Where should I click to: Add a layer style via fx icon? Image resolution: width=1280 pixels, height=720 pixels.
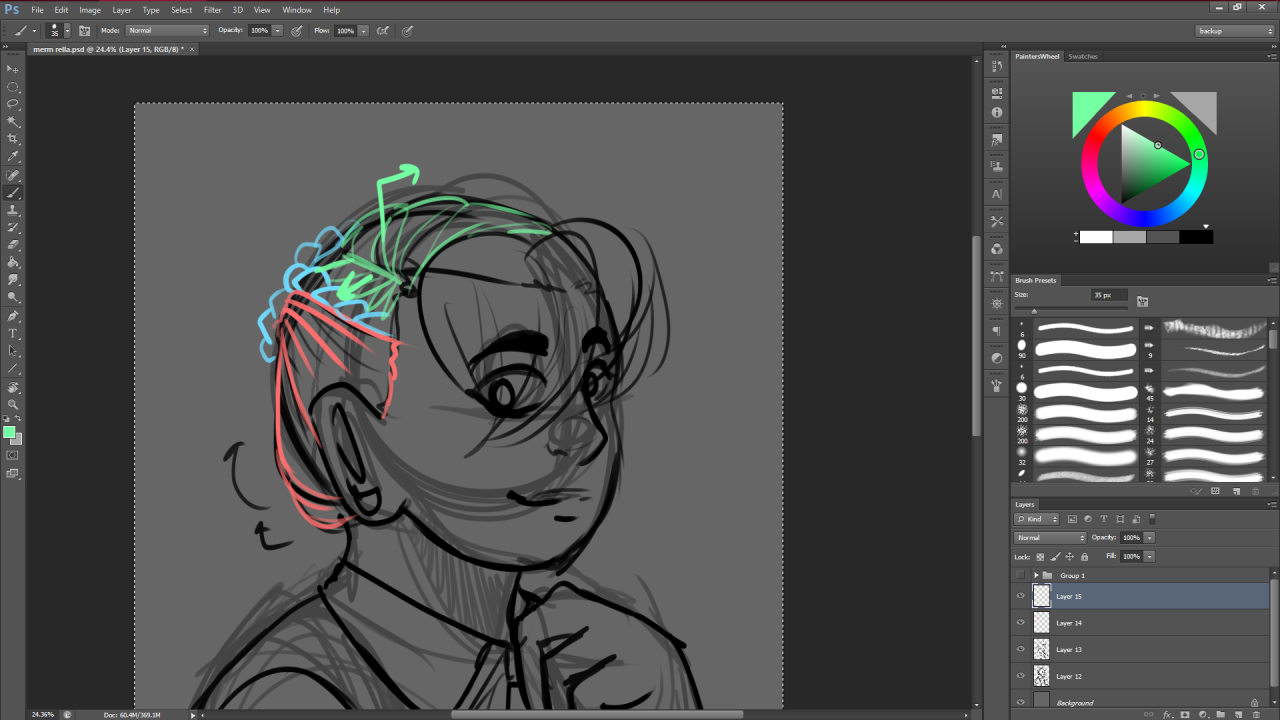pyautogui.click(x=1167, y=715)
